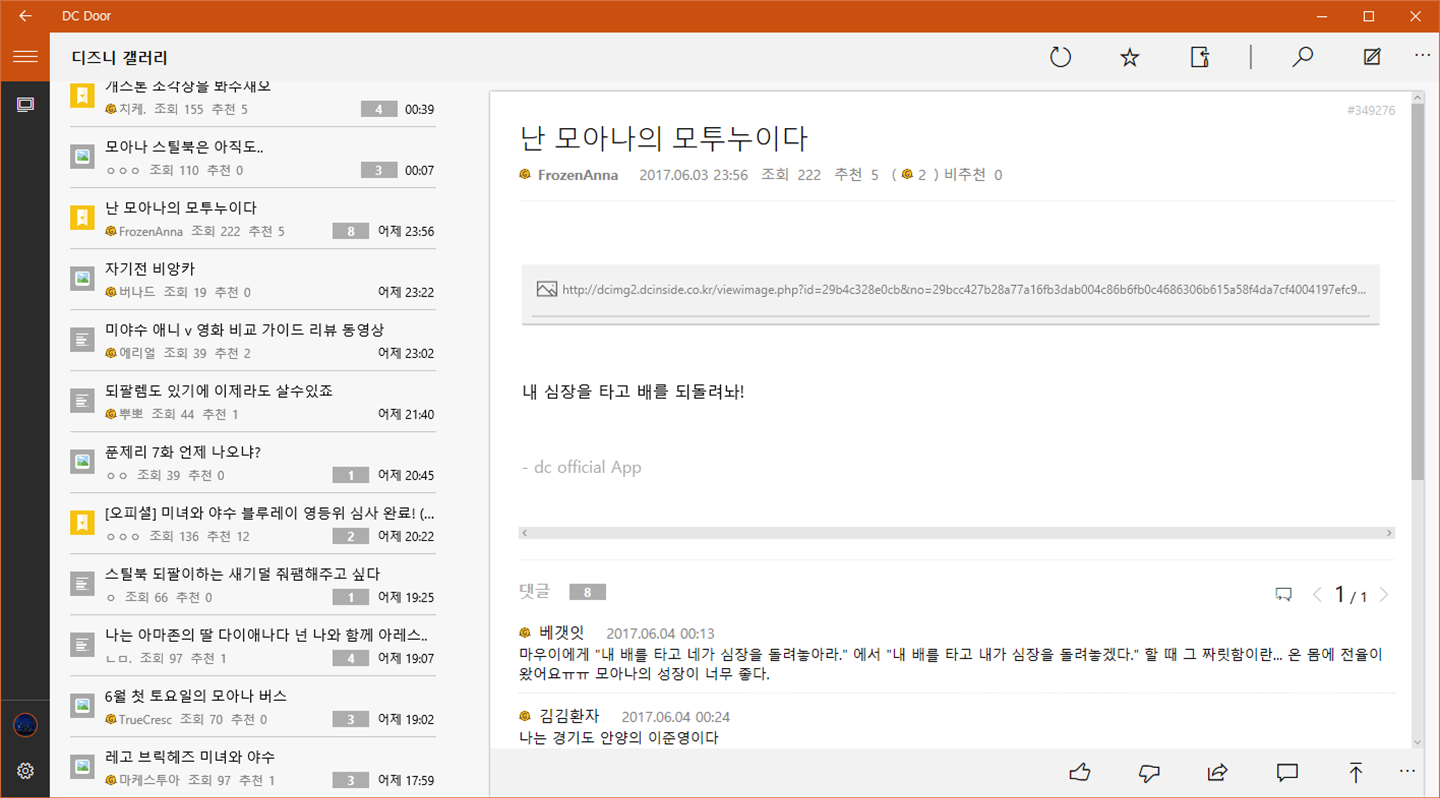The image size is (1440, 798).
Task: Expand bottom bar more options ellipsis
Action: pyautogui.click(x=1407, y=771)
